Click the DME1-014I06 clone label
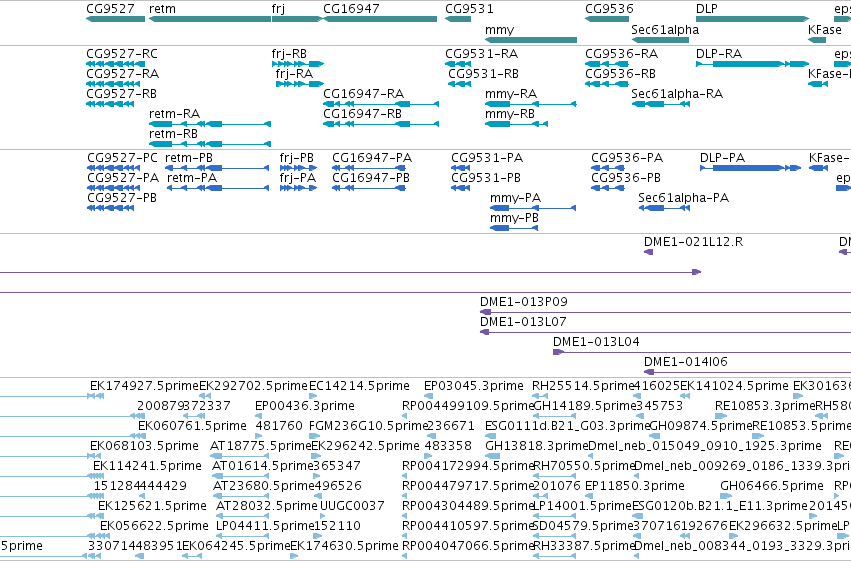 click(x=686, y=362)
